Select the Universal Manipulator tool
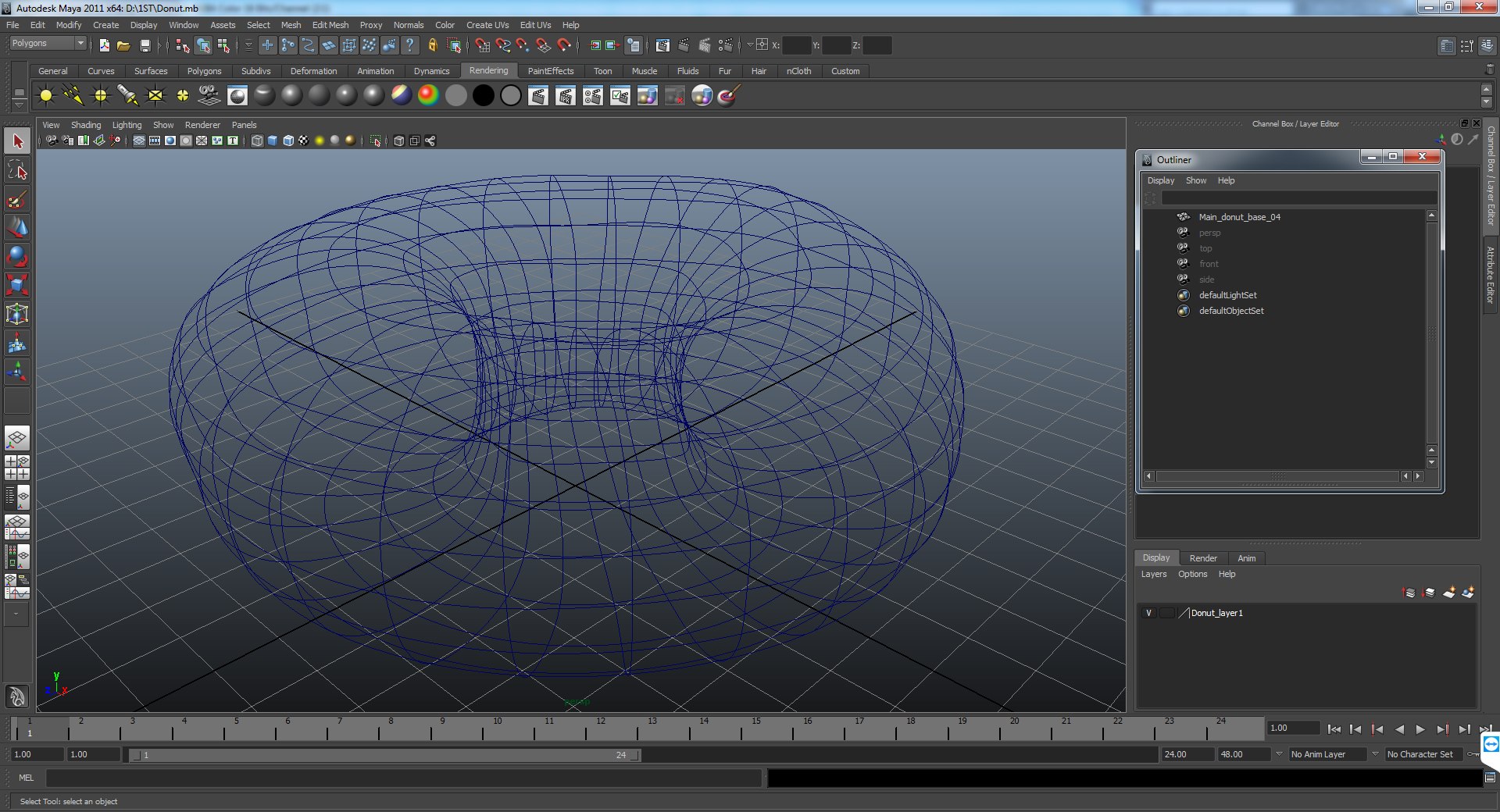 17,314
